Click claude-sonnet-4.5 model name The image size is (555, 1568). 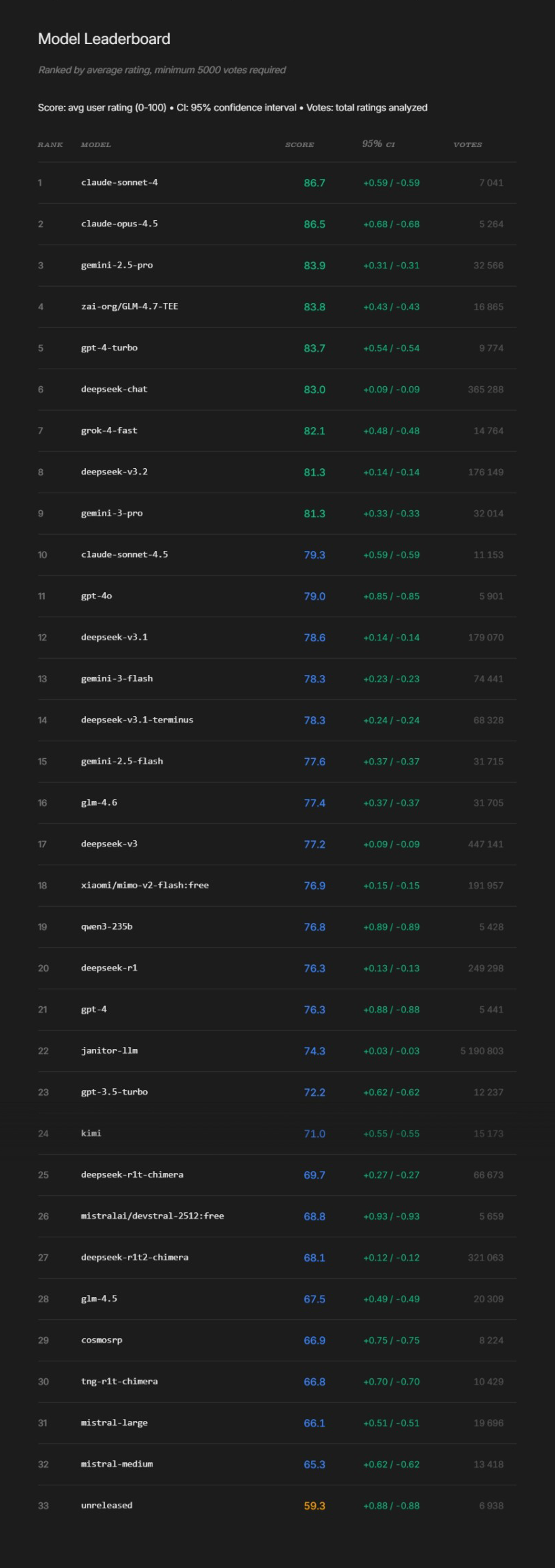pos(125,554)
